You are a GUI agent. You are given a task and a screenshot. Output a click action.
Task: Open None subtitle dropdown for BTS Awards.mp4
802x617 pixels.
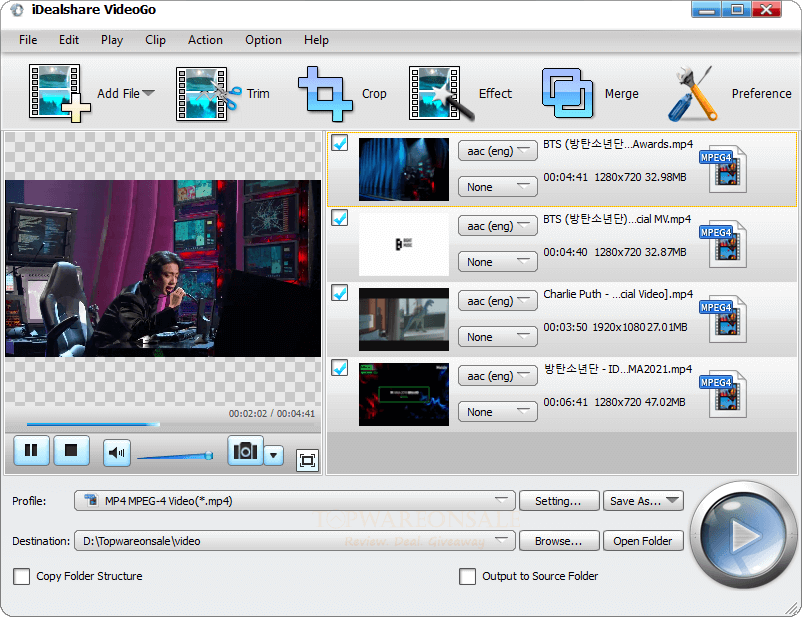(498, 187)
